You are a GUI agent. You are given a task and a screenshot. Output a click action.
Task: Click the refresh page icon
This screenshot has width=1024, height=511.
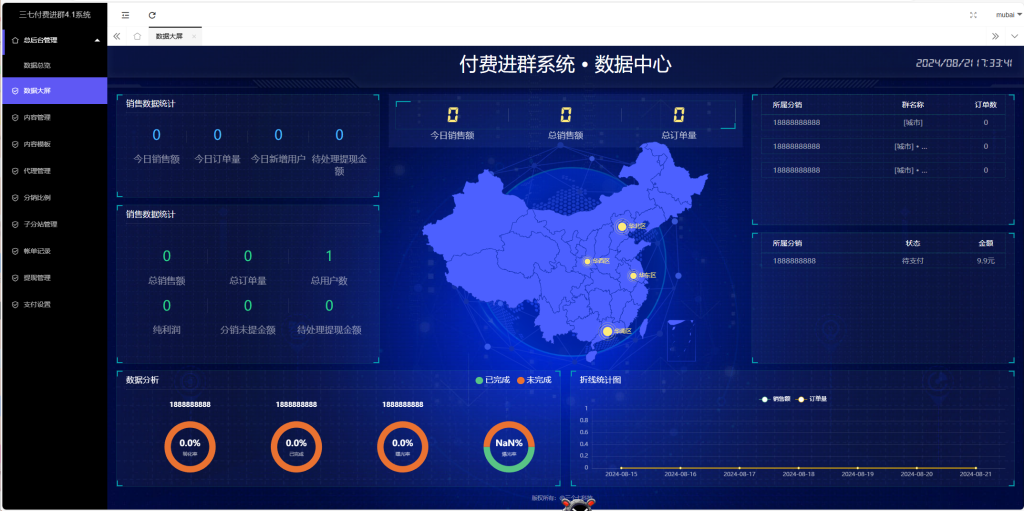152,15
